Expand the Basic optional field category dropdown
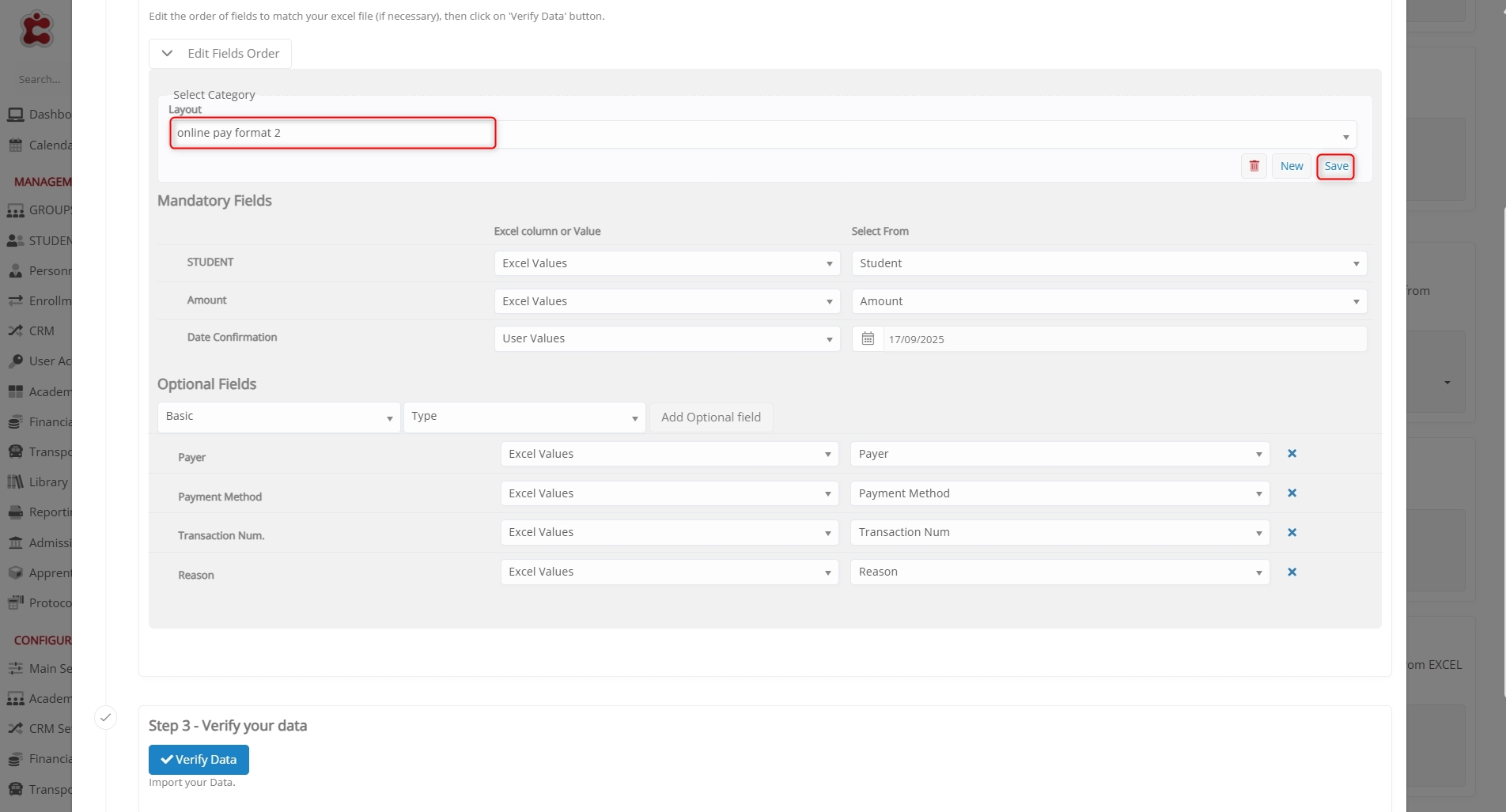This screenshot has width=1506, height=812. pyautogui.click(x=278, y=417)
